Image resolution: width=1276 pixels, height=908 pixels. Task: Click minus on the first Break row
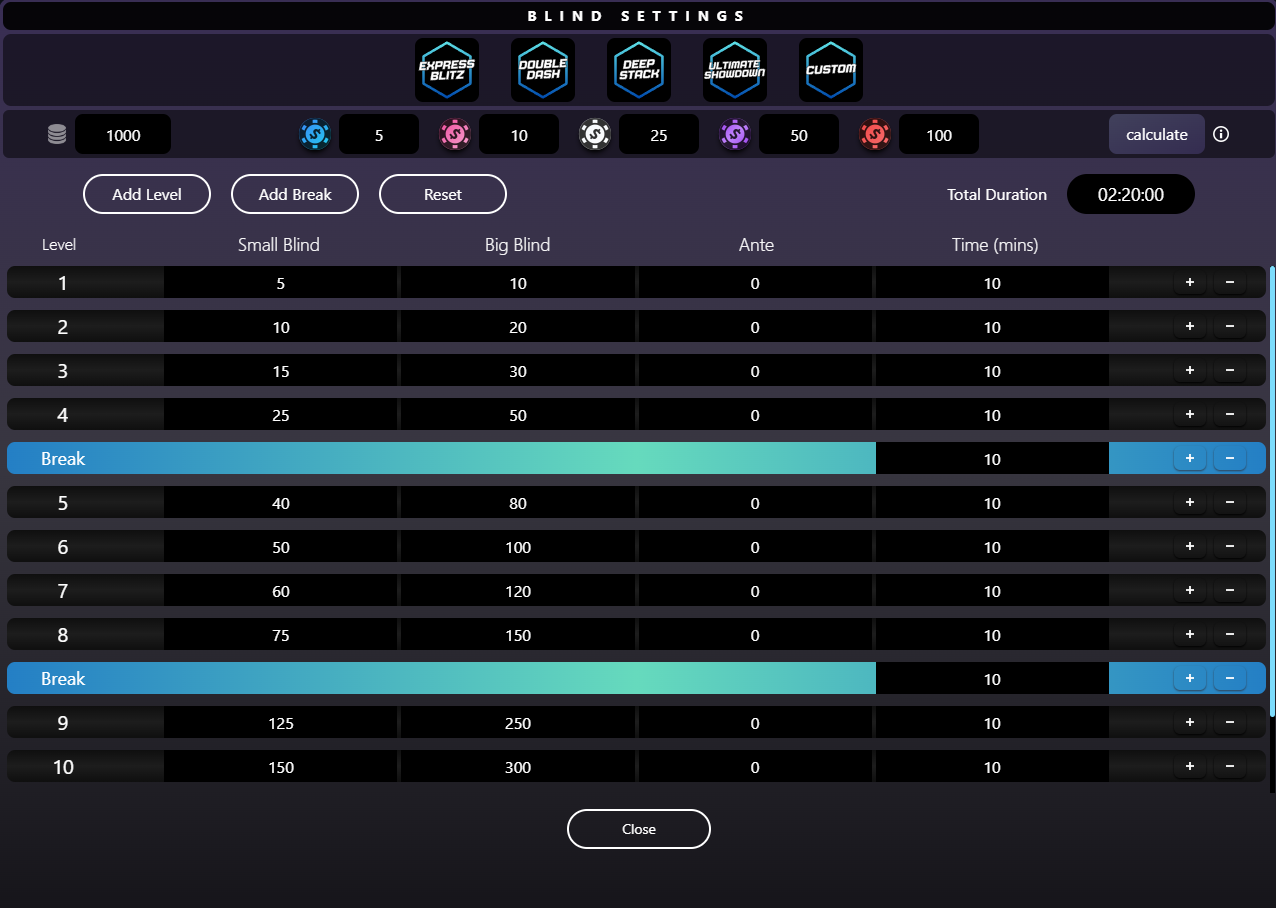tap(1229, 459)
